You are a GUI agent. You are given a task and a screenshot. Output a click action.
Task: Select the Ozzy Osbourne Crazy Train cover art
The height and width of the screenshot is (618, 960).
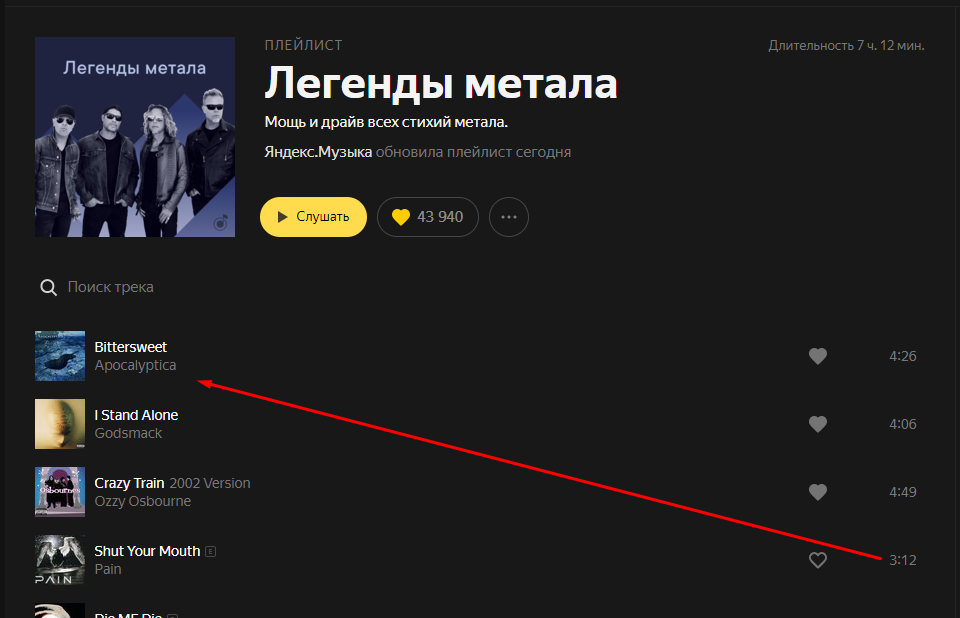pos(60,492)
